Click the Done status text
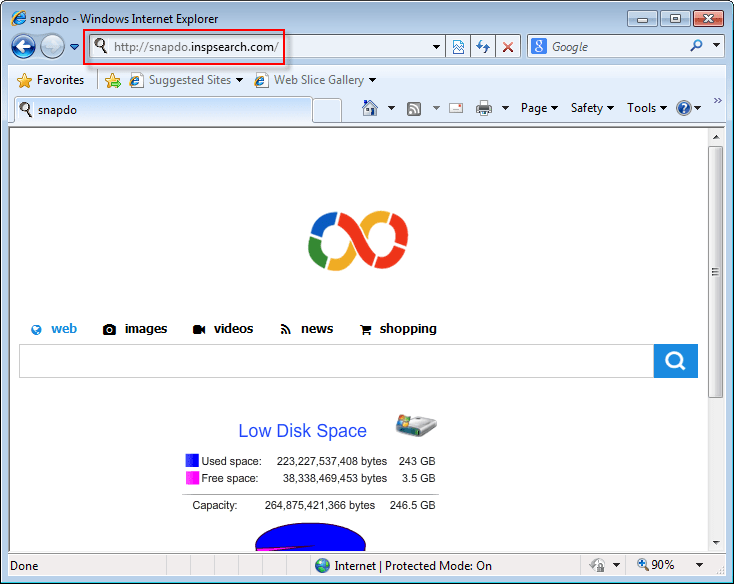The width and height of the screenshot is (734, 584). point(24,566)
